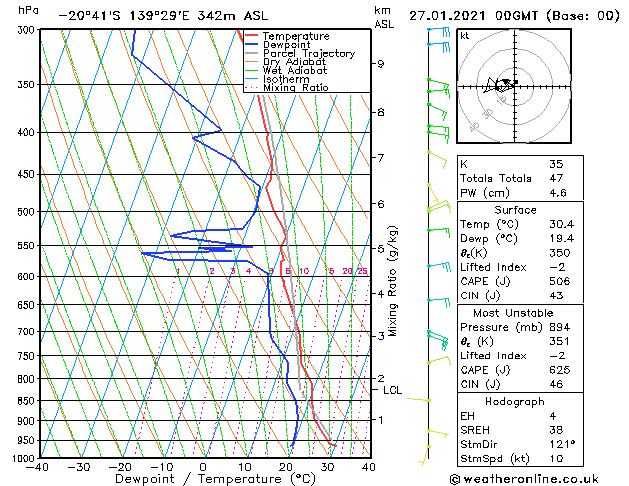Click the red Temperature legend line
This screenshot has height=486, width=629.
point(252,36)
